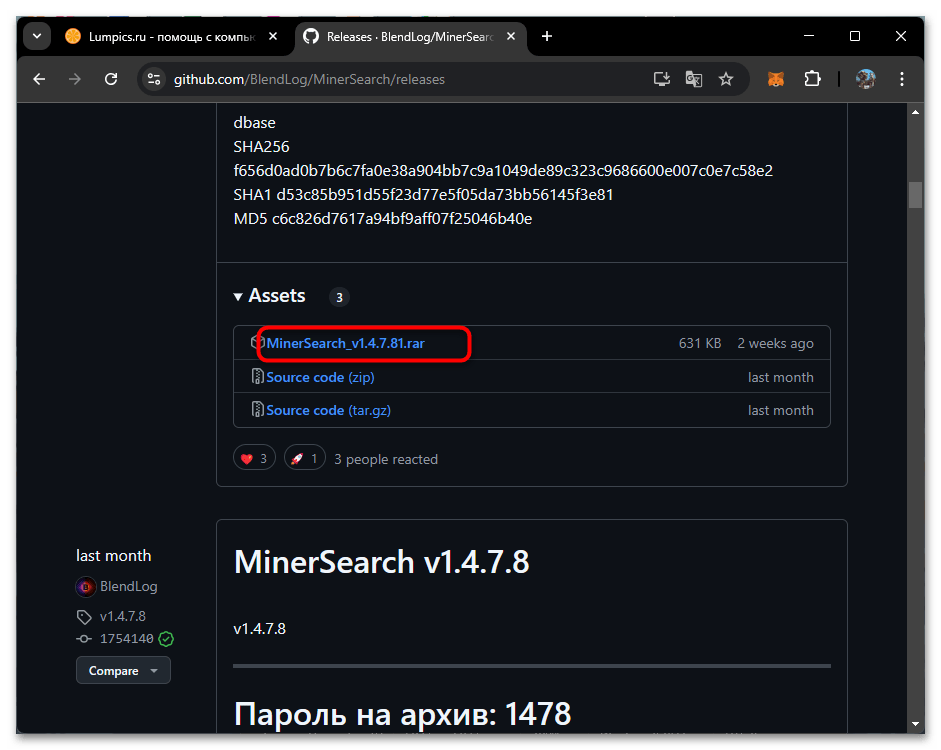Click the scrollbar up arrow
Viewport: 941px width, 750px height.
pyautogui.click(x=915, y=112)
